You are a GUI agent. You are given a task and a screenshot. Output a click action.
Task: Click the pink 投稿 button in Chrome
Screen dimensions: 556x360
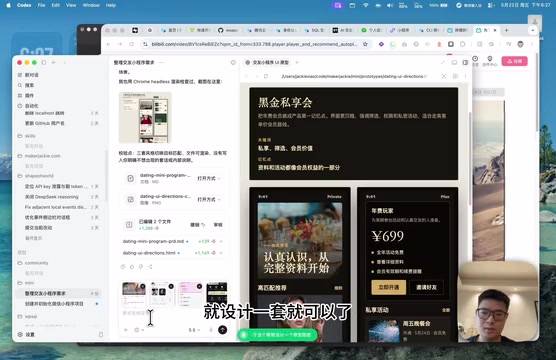515,61
